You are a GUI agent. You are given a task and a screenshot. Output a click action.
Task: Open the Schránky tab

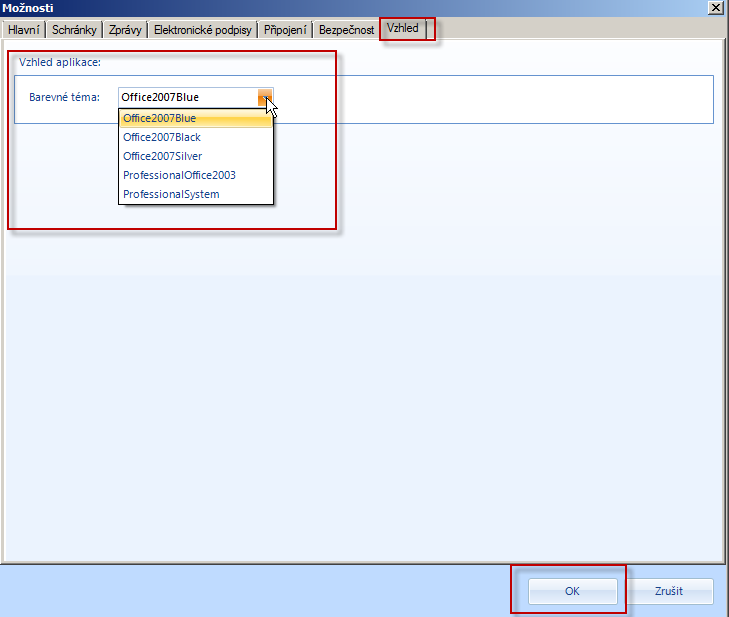point(74,30)
